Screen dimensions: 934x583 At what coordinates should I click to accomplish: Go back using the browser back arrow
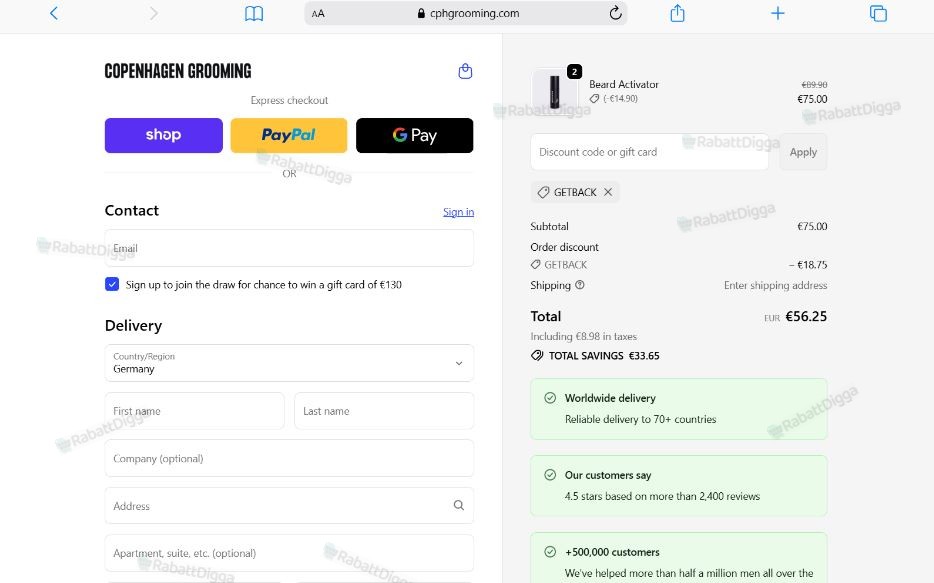click(54, 13)
